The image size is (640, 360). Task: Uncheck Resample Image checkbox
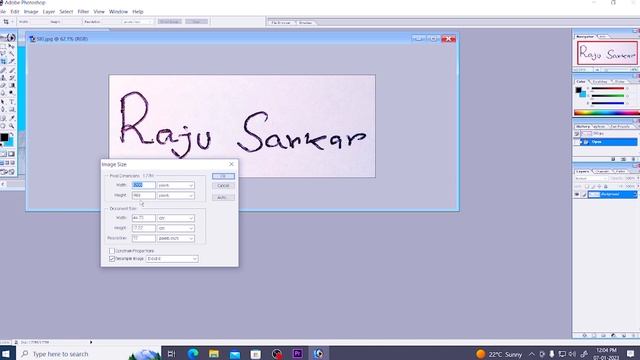(112, 259)
